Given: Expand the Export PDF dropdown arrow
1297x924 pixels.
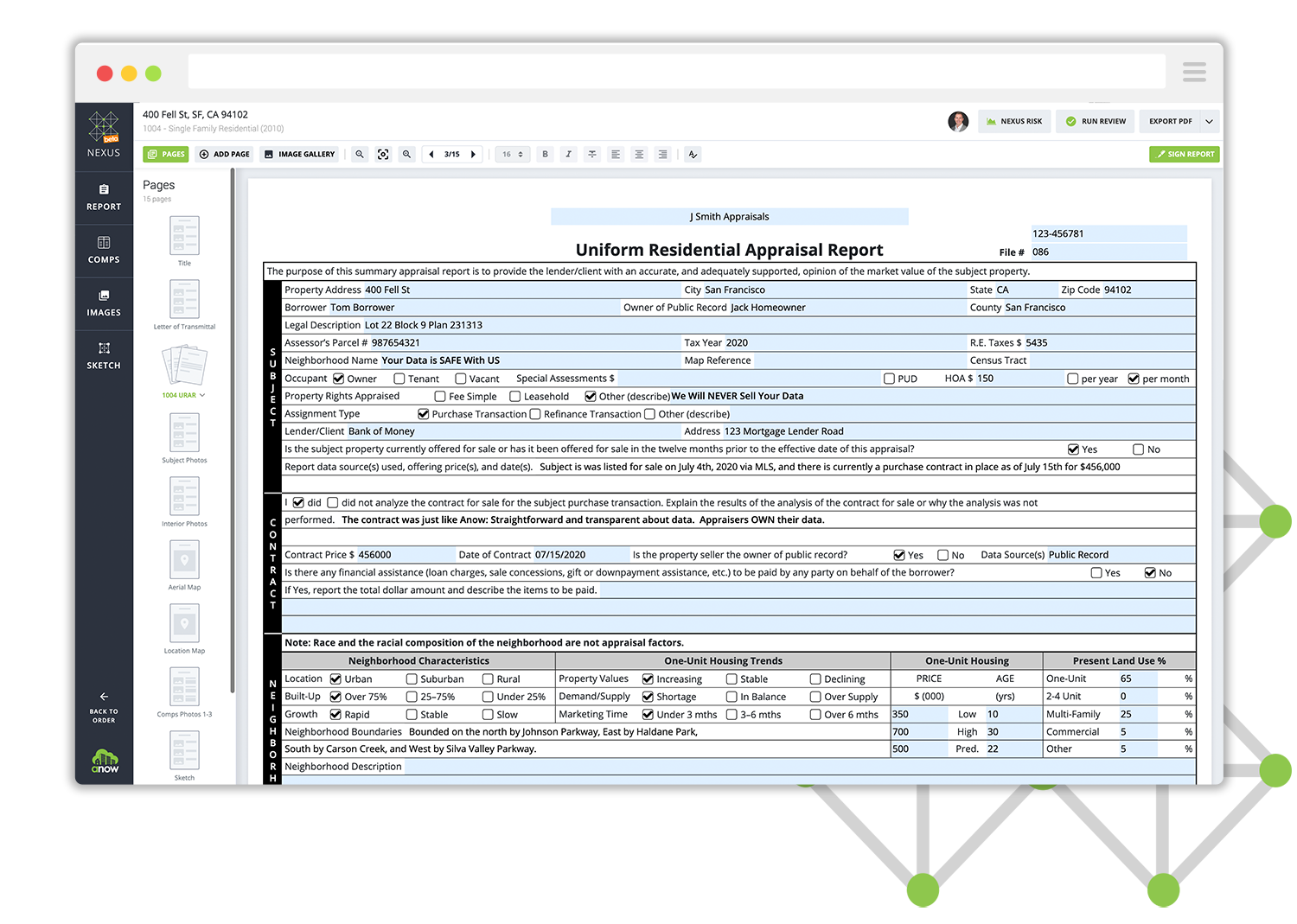Looking at the screenshot, I should point(1209,121).
